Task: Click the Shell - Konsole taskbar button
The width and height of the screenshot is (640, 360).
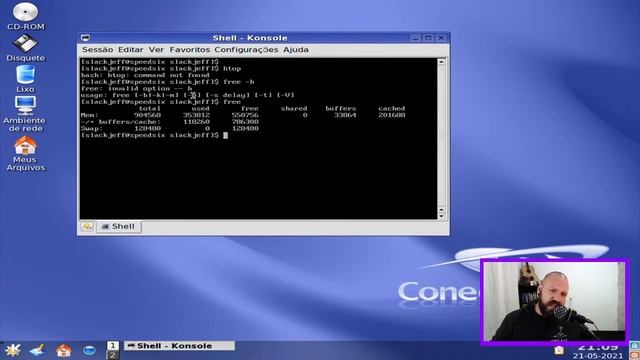Action: (x=179, y=346)
